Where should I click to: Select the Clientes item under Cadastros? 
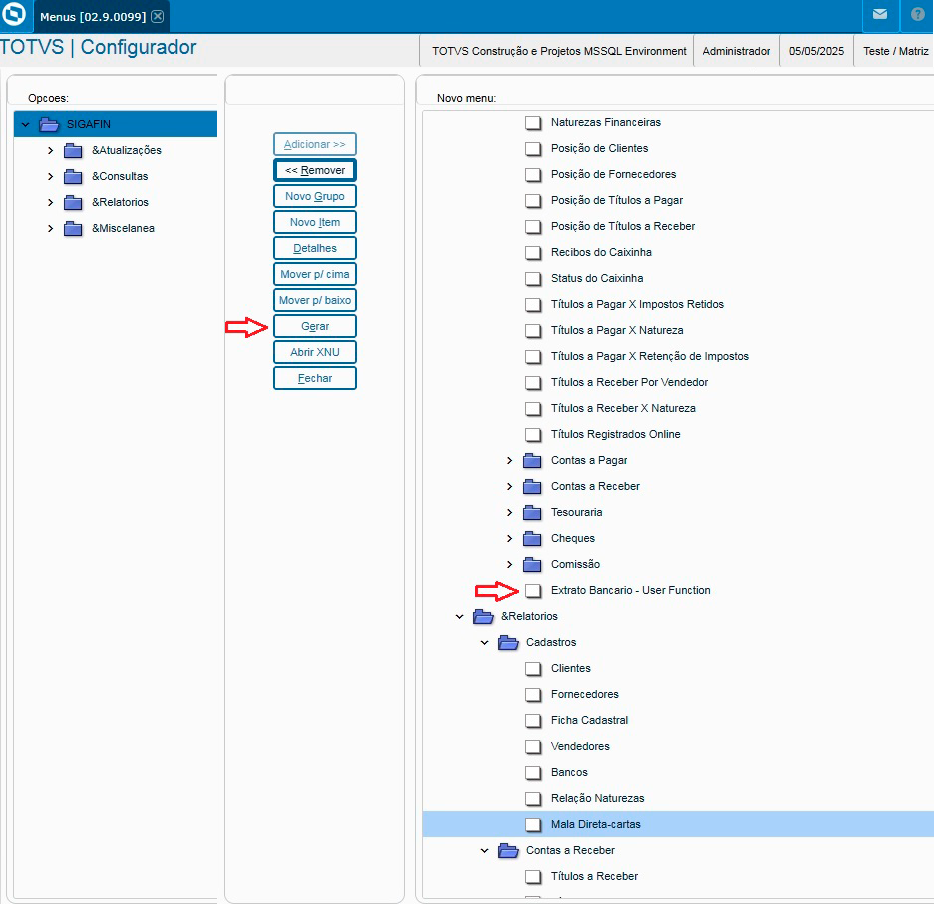571,668
